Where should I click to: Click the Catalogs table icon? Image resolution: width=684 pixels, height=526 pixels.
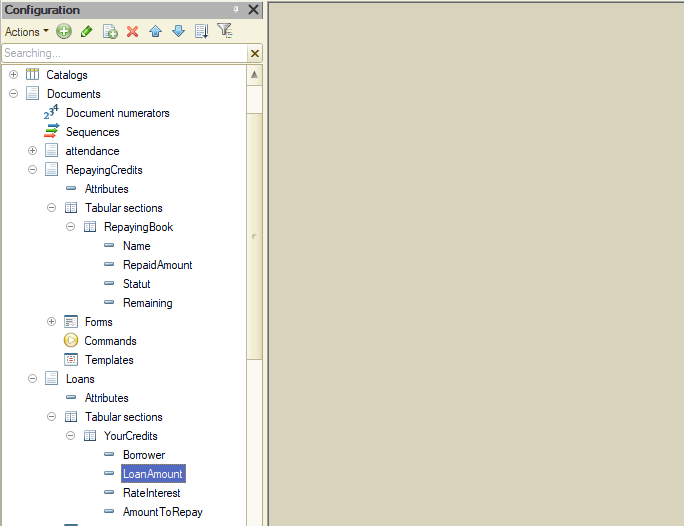(32, 74)
